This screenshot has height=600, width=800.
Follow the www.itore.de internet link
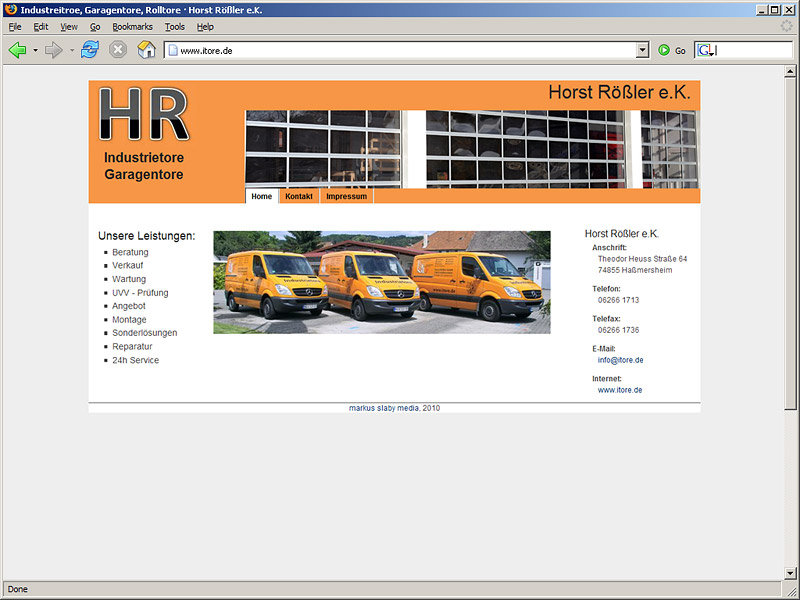pos(620,390)
